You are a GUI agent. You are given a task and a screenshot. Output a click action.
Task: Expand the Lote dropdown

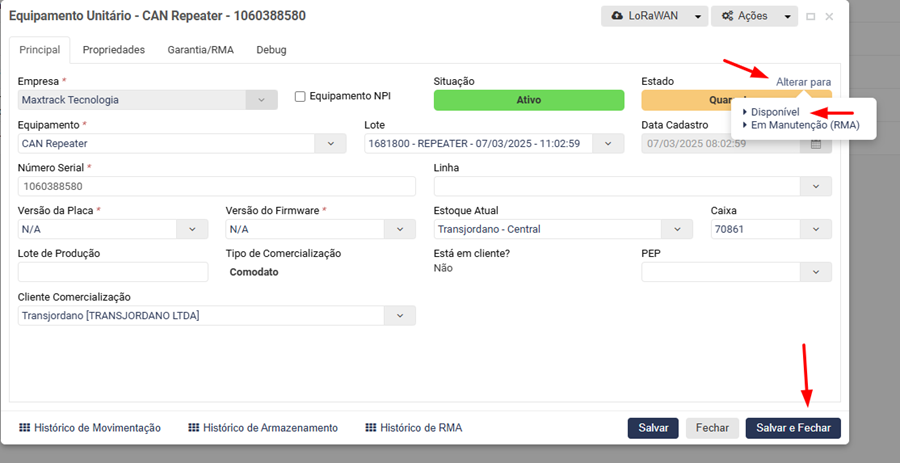609,144
